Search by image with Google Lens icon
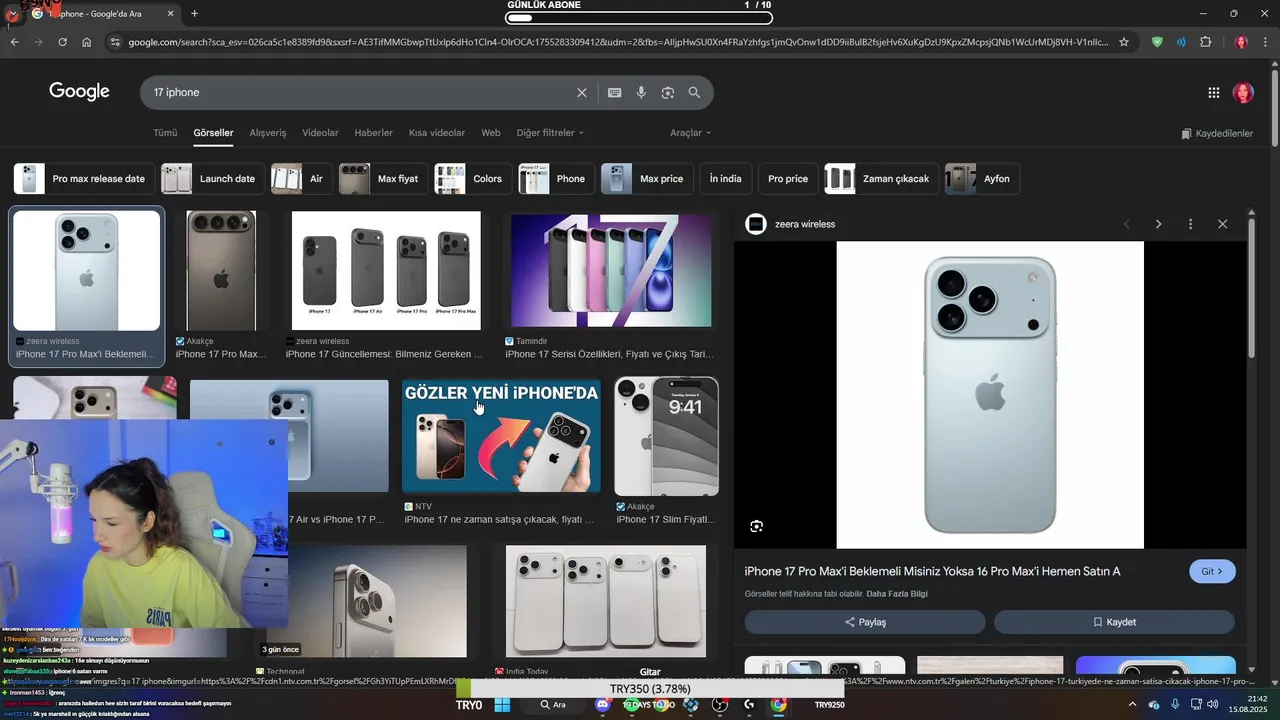Viewport: 1280px width, 720px height. [x=668, y=92]
